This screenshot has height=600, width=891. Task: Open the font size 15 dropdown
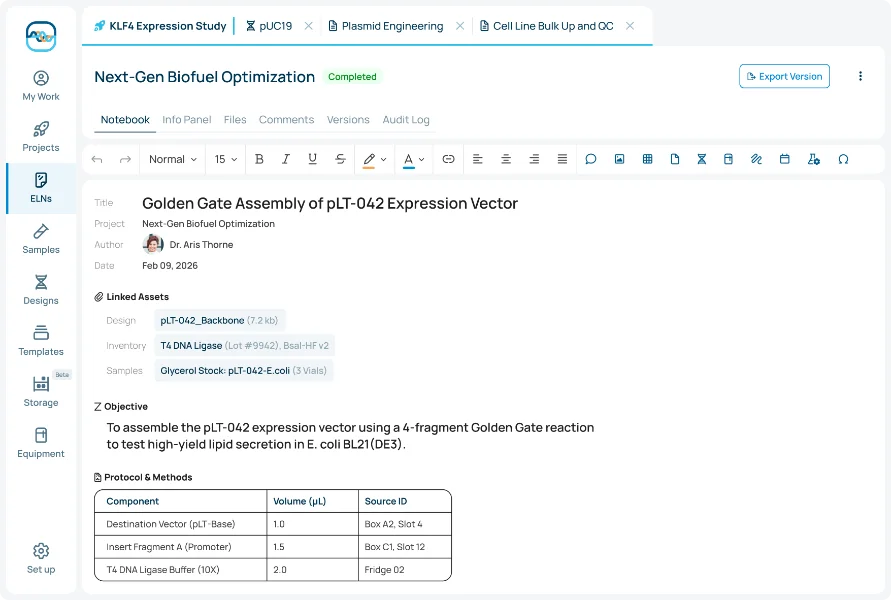click(x=225, y=160)
